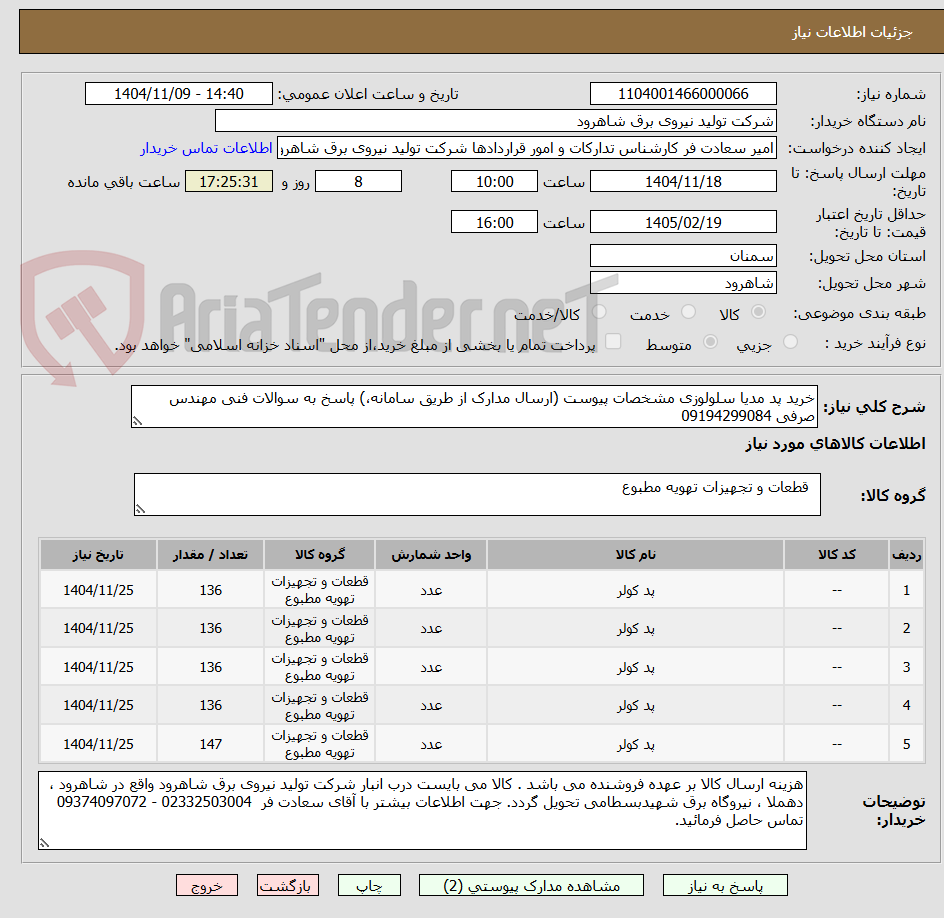Click the تعداد / مقدار column header

click(x=211, y=554)
